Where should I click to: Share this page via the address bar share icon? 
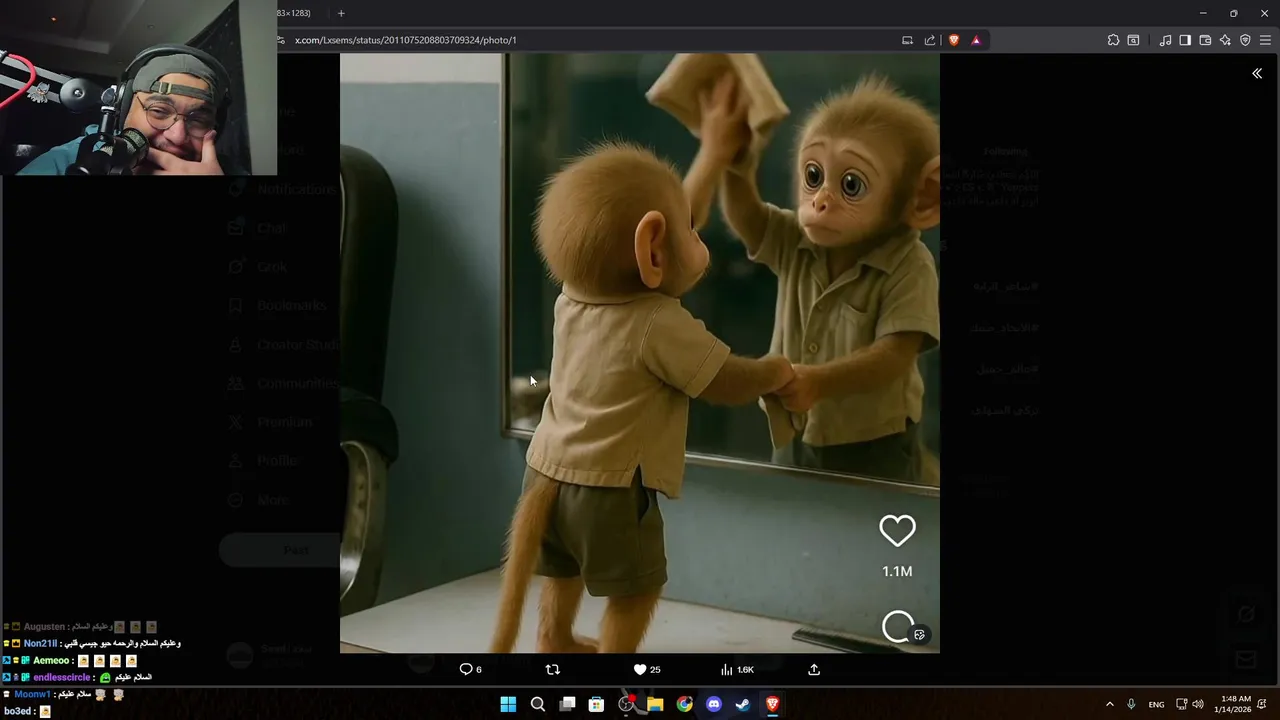[x=930, y=40]
